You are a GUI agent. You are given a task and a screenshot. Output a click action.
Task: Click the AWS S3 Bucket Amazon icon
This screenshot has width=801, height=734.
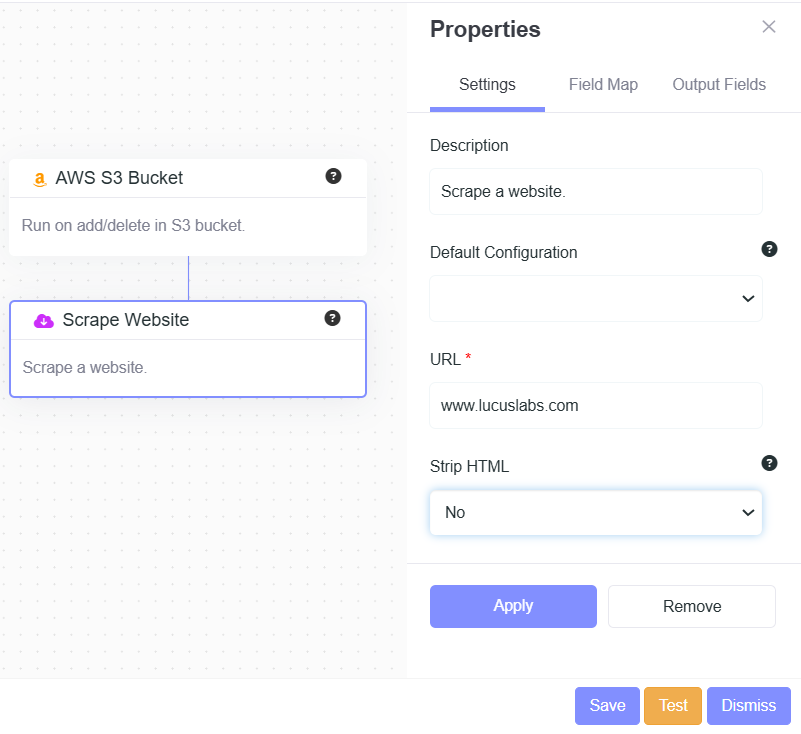pyautogui.click(x=40, y=179)
